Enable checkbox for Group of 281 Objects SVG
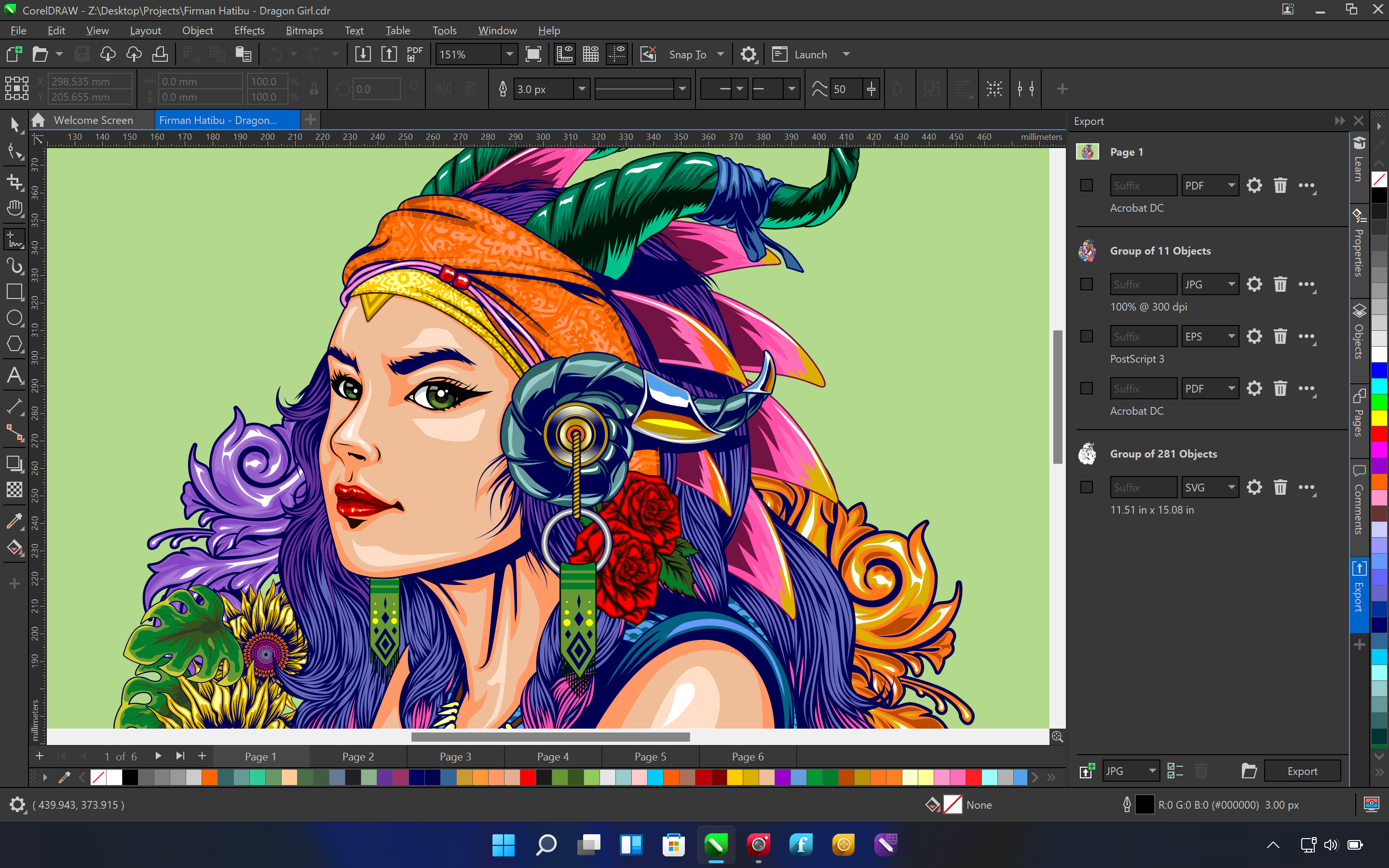 pos(1086,487)
